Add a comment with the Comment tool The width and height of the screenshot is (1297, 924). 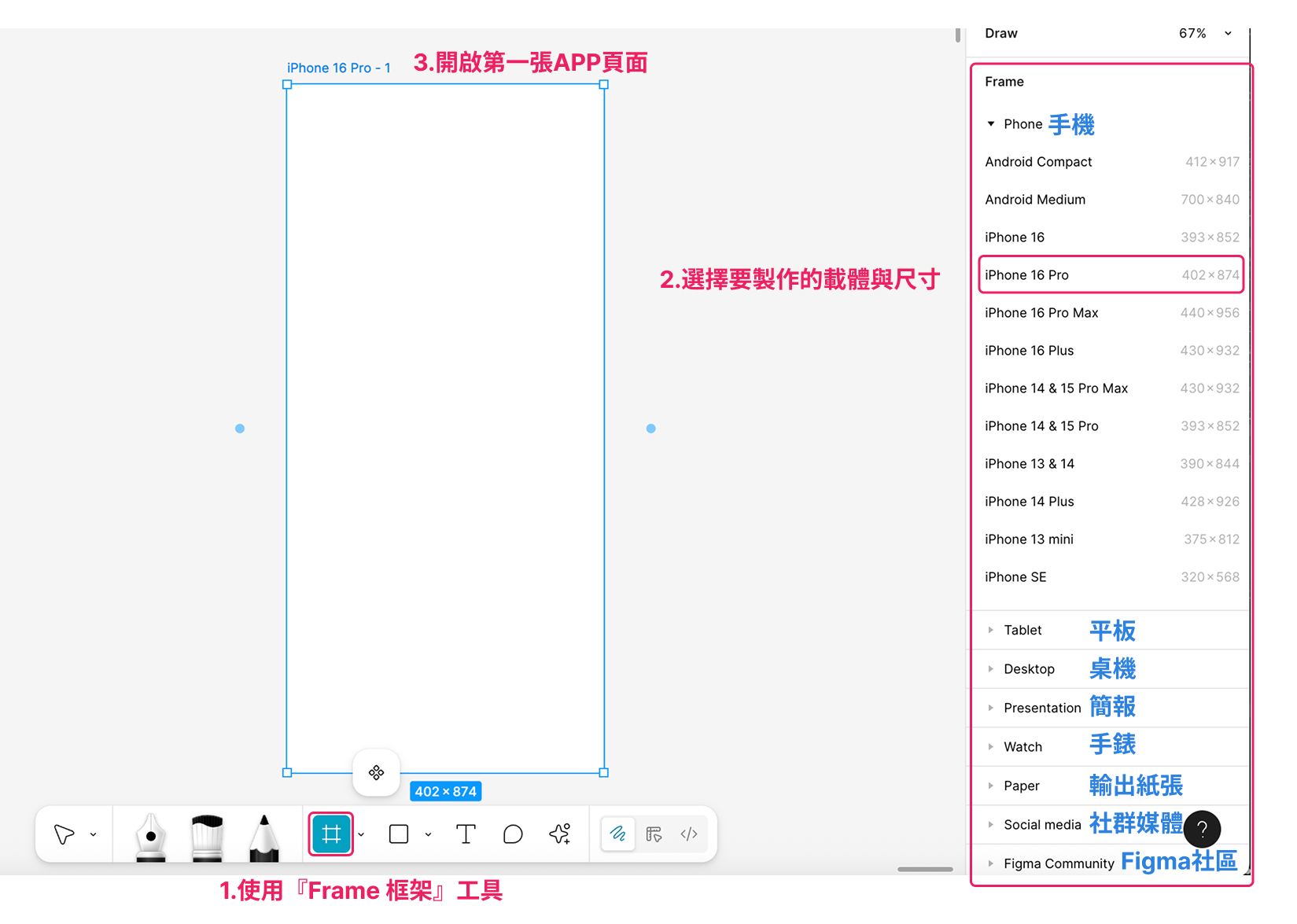coord(513,834)
